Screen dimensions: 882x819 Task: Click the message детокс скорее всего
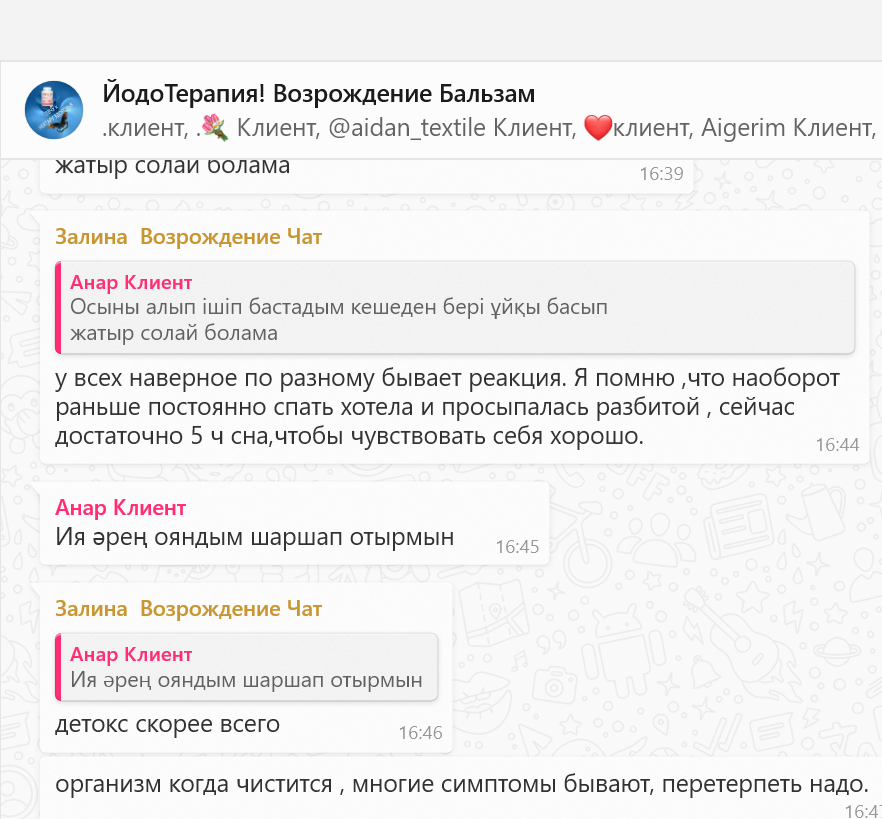click(x=167, y=724)
